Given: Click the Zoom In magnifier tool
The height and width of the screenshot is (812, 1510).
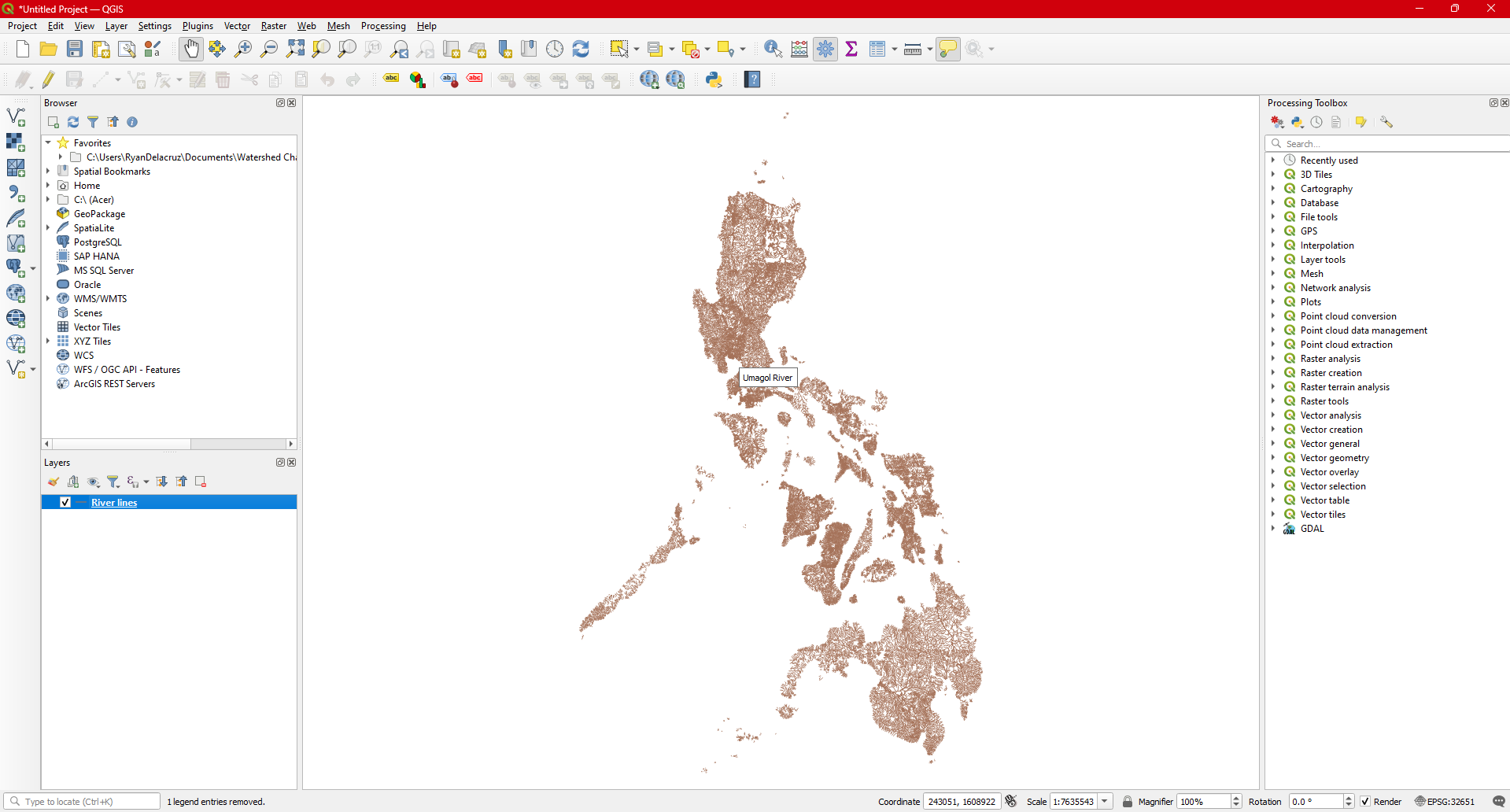Looking at the screenshot, I should coord(243,49).
